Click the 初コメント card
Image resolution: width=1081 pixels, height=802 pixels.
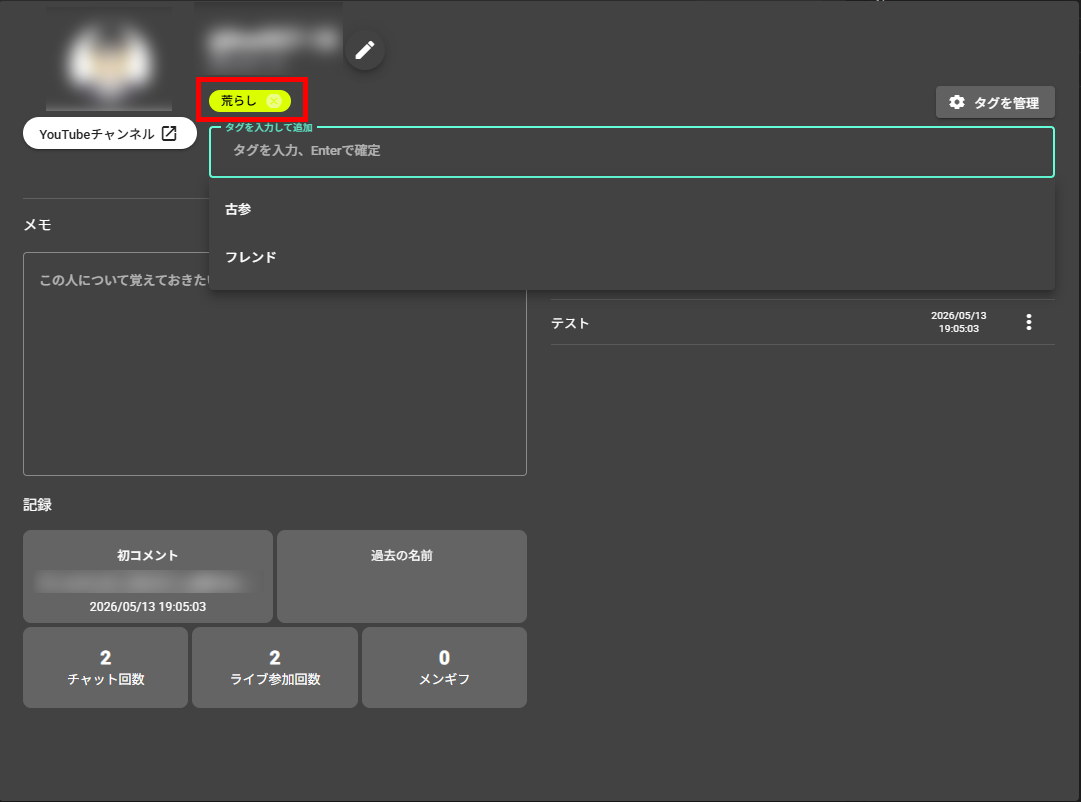tap(148, 577)
